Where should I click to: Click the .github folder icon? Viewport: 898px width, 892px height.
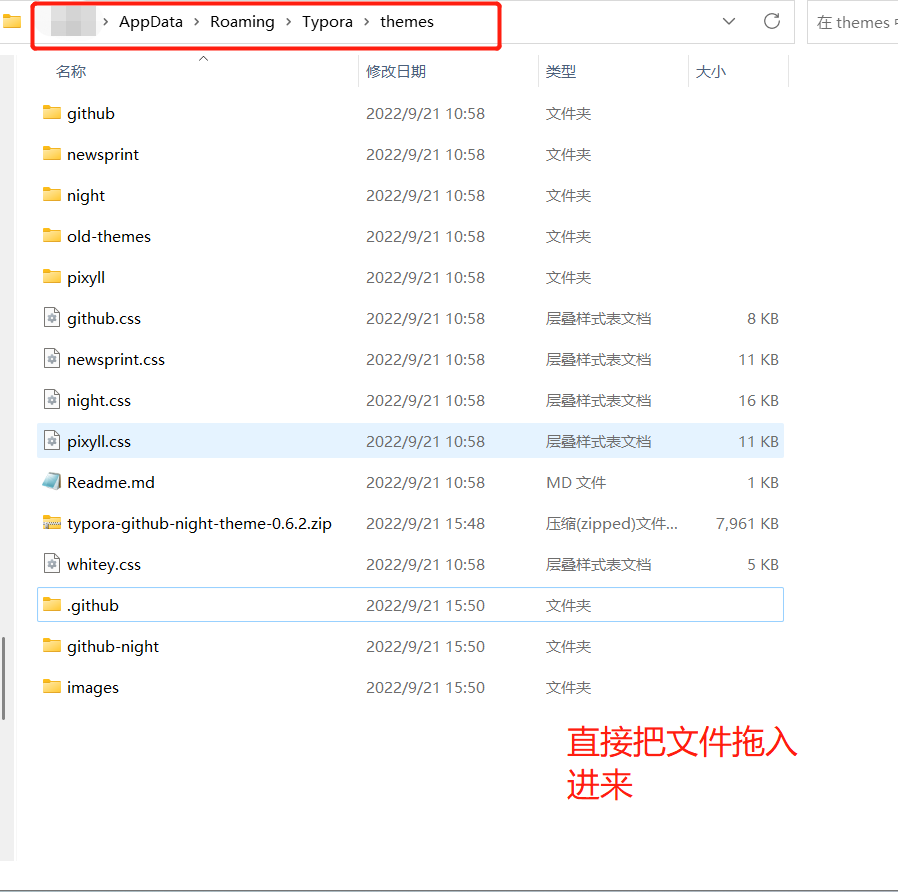click(x=52, y=605)
